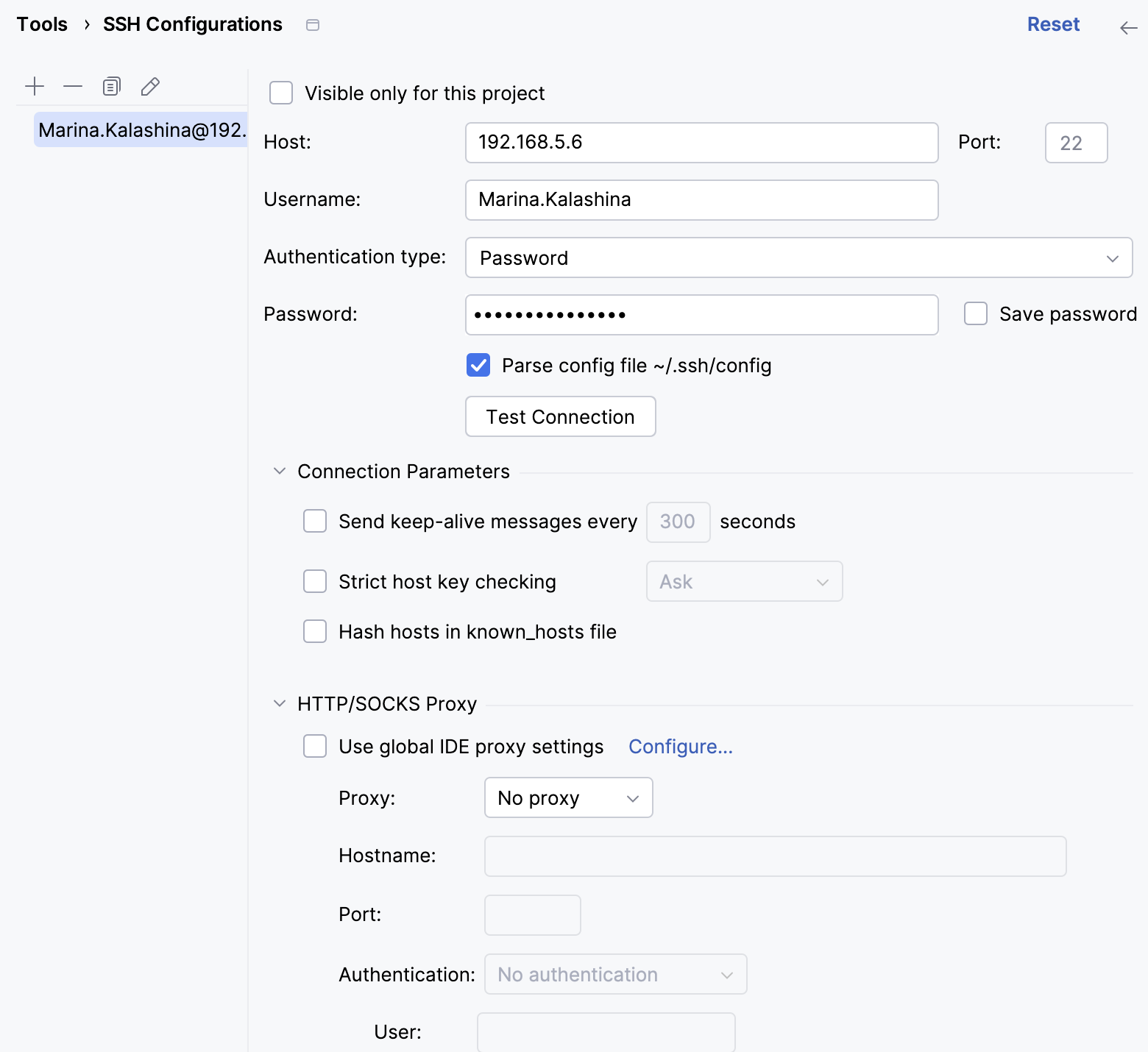Image resolution: width=1148 pixels, height=1052 pixels.
Task: Collapse the Connection Parameters section
Action: 280,471
